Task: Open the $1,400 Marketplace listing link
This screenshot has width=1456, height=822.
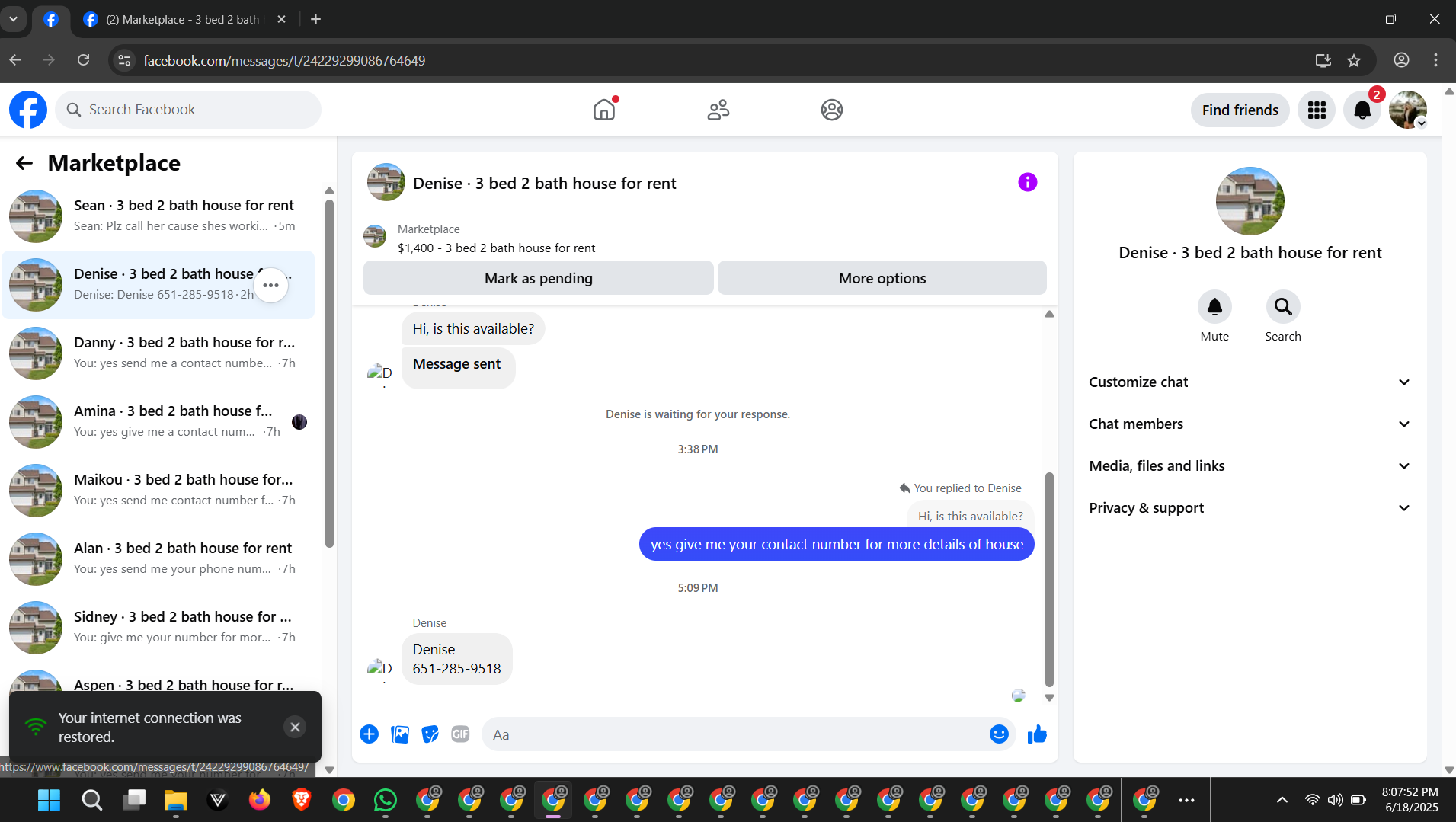Action: (496, 248)
